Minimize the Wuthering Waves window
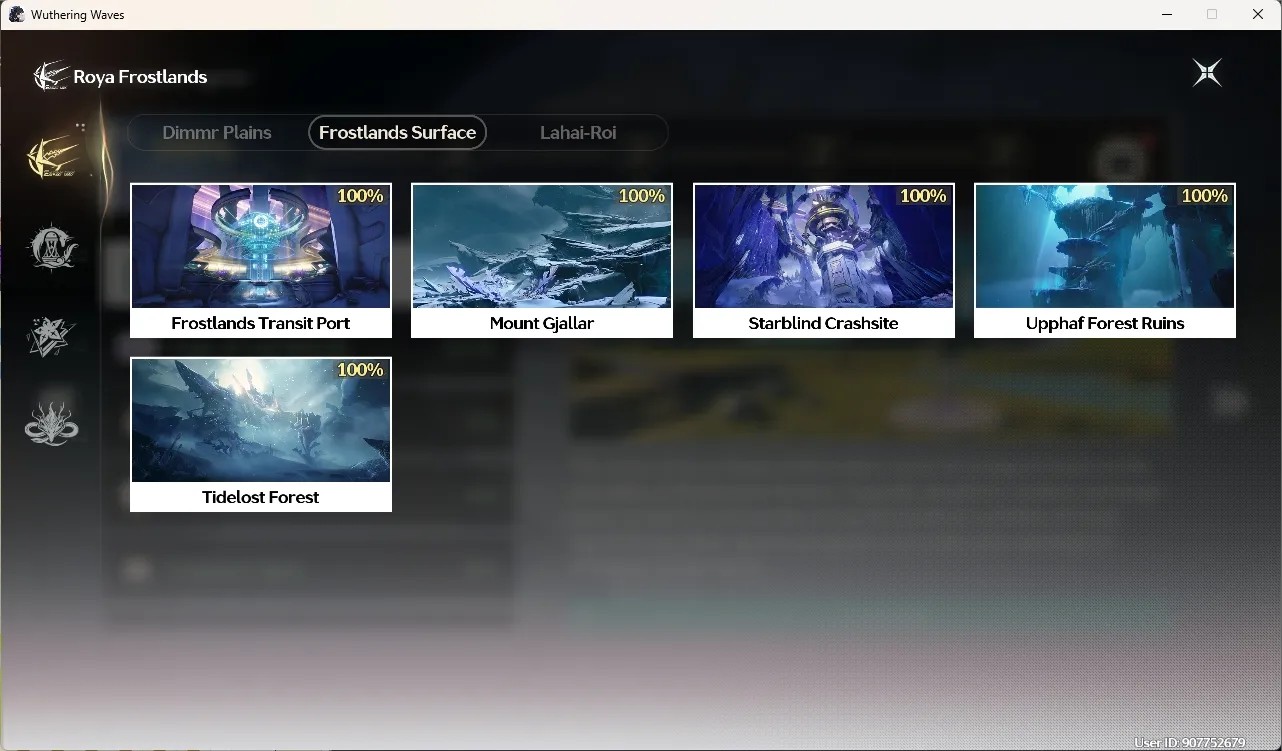 coord(1167,14)
